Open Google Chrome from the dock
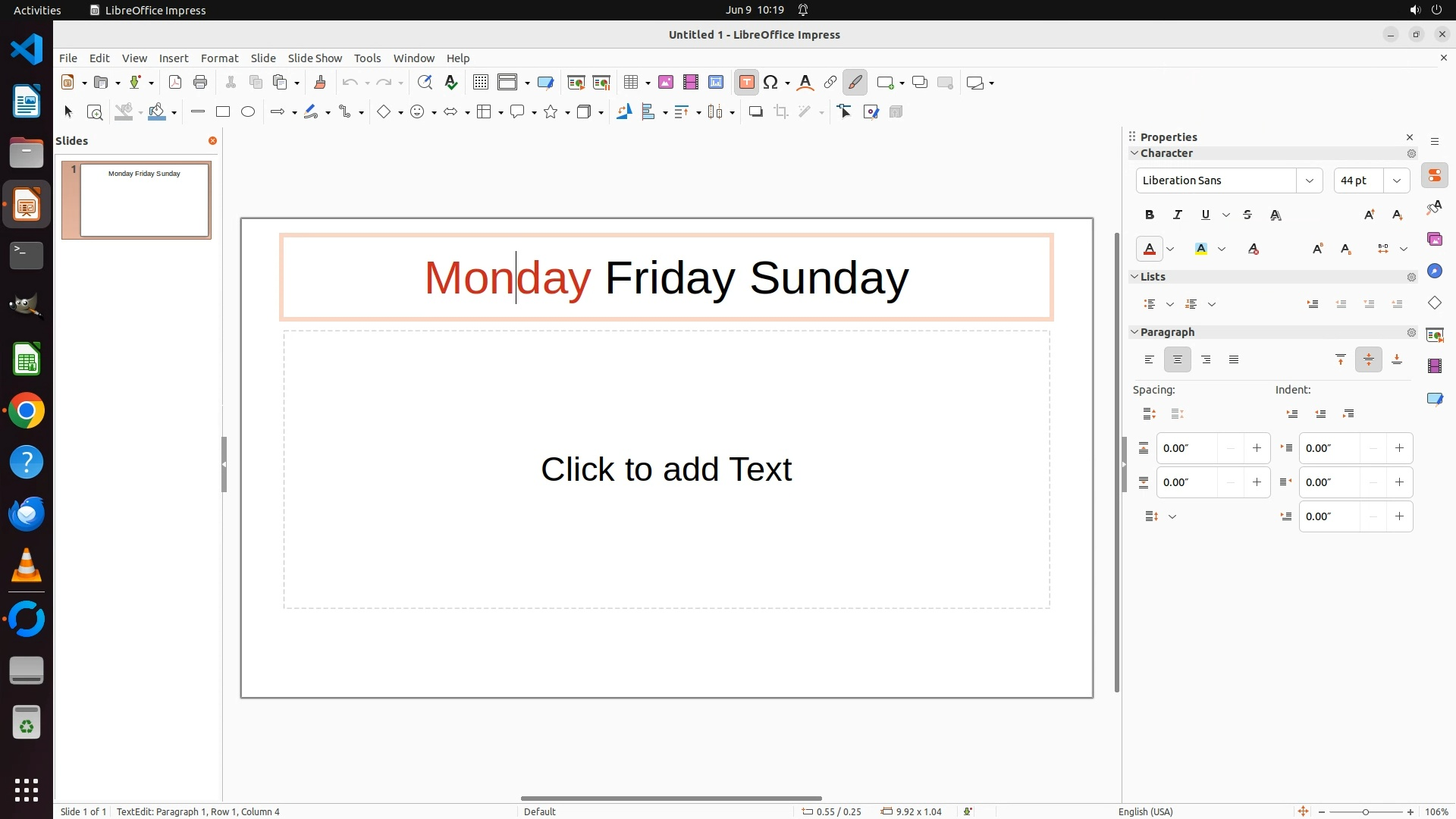Viewport: 1456px width, 819px height. [27, 411]
